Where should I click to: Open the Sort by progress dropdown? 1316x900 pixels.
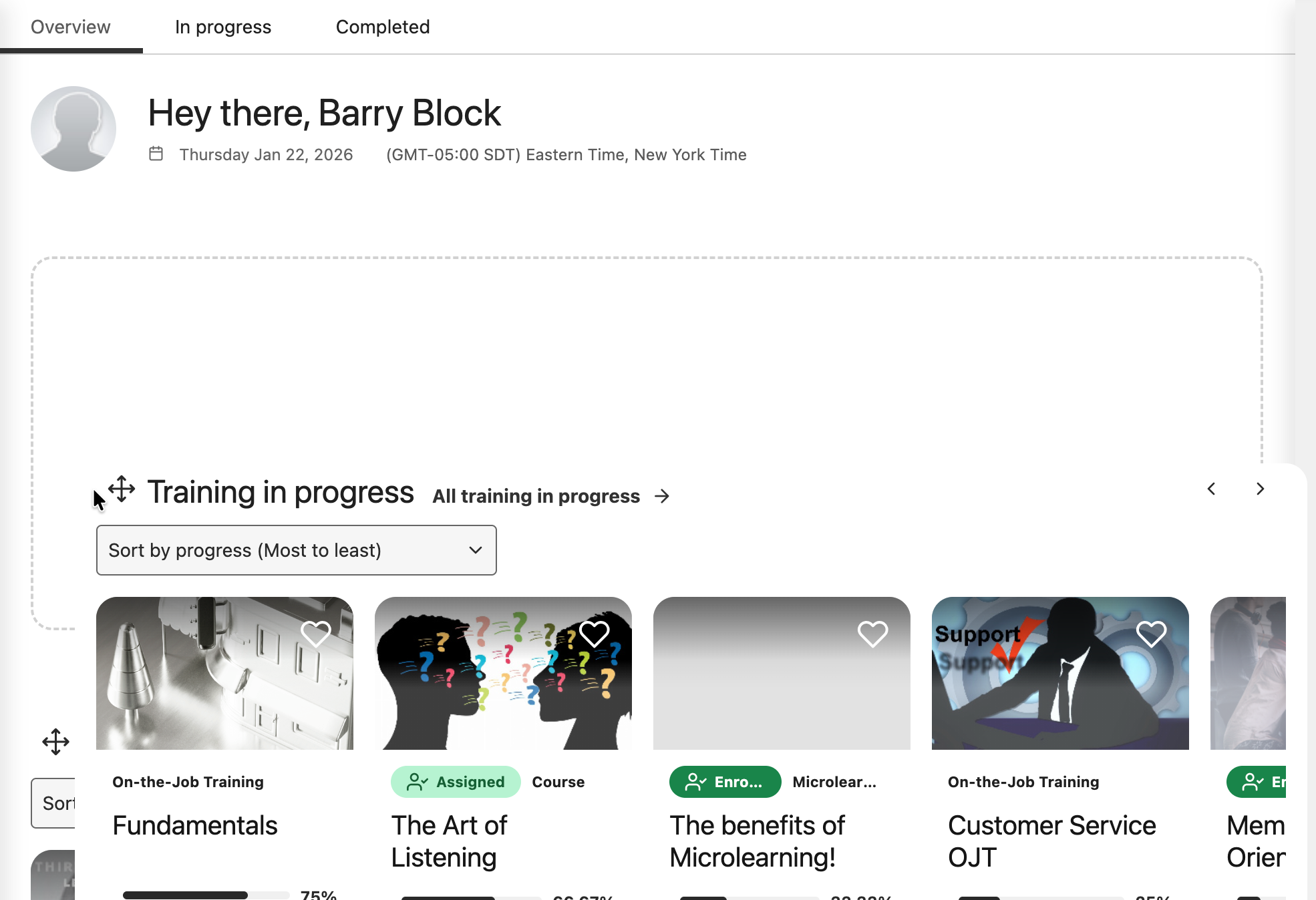[296, 550]
